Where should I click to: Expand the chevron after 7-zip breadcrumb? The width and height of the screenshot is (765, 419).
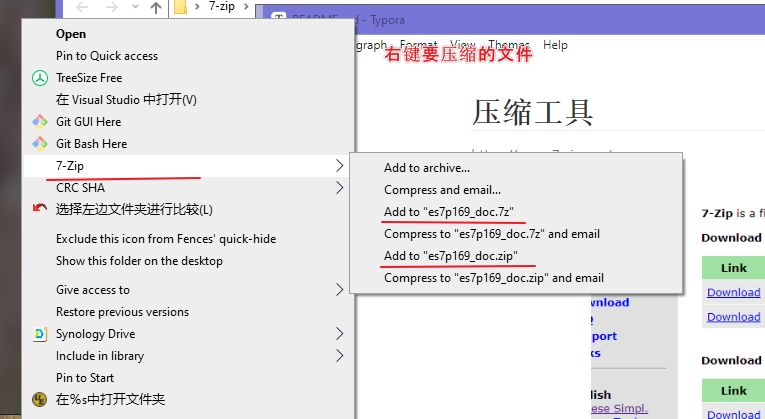point(246,7)
